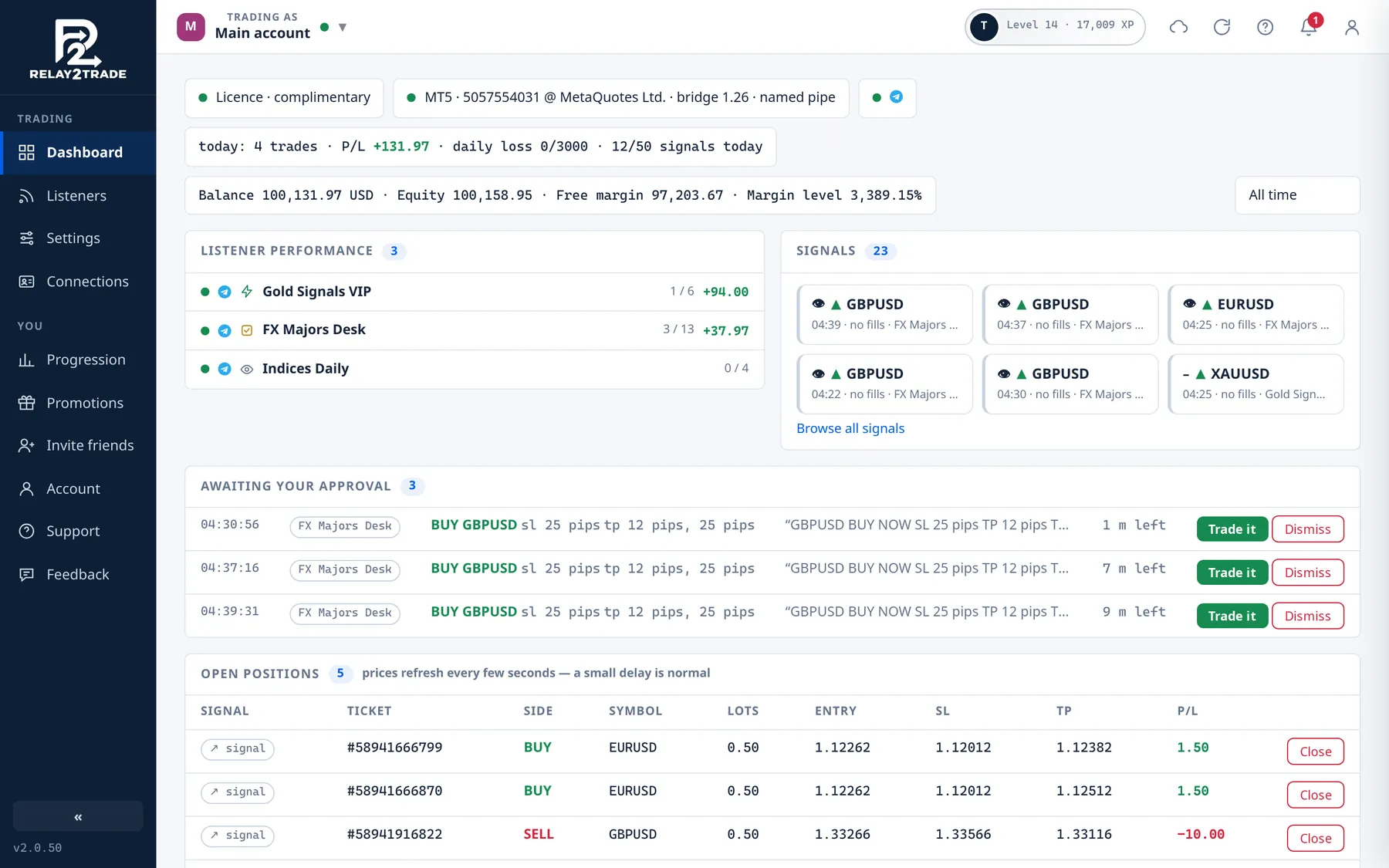The width and height of the screenshot is (1389, 868).
Task: Click the M account avatar
Action: coord(191,26)
